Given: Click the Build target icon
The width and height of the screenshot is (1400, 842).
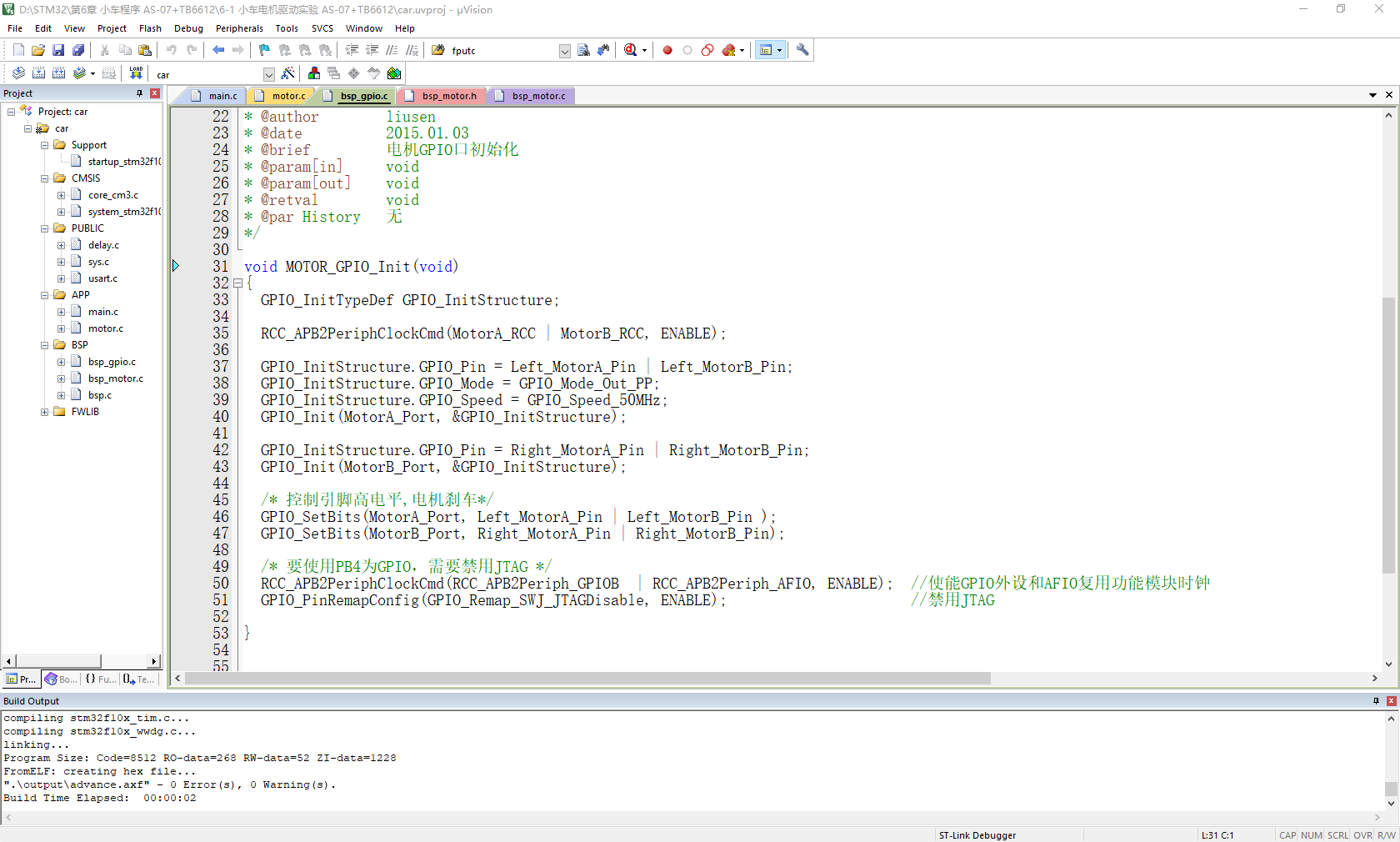Looking at the screenshot, I should [x=38, y=73].
